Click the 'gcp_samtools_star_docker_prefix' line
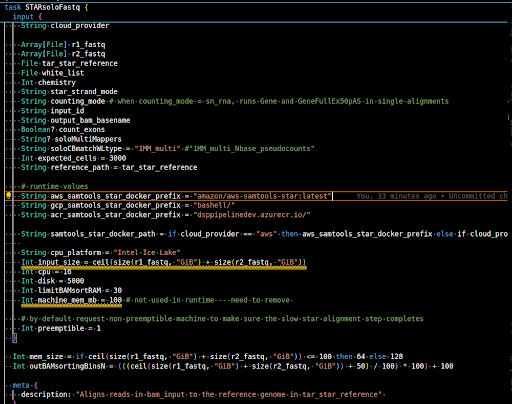 [128, 205]
